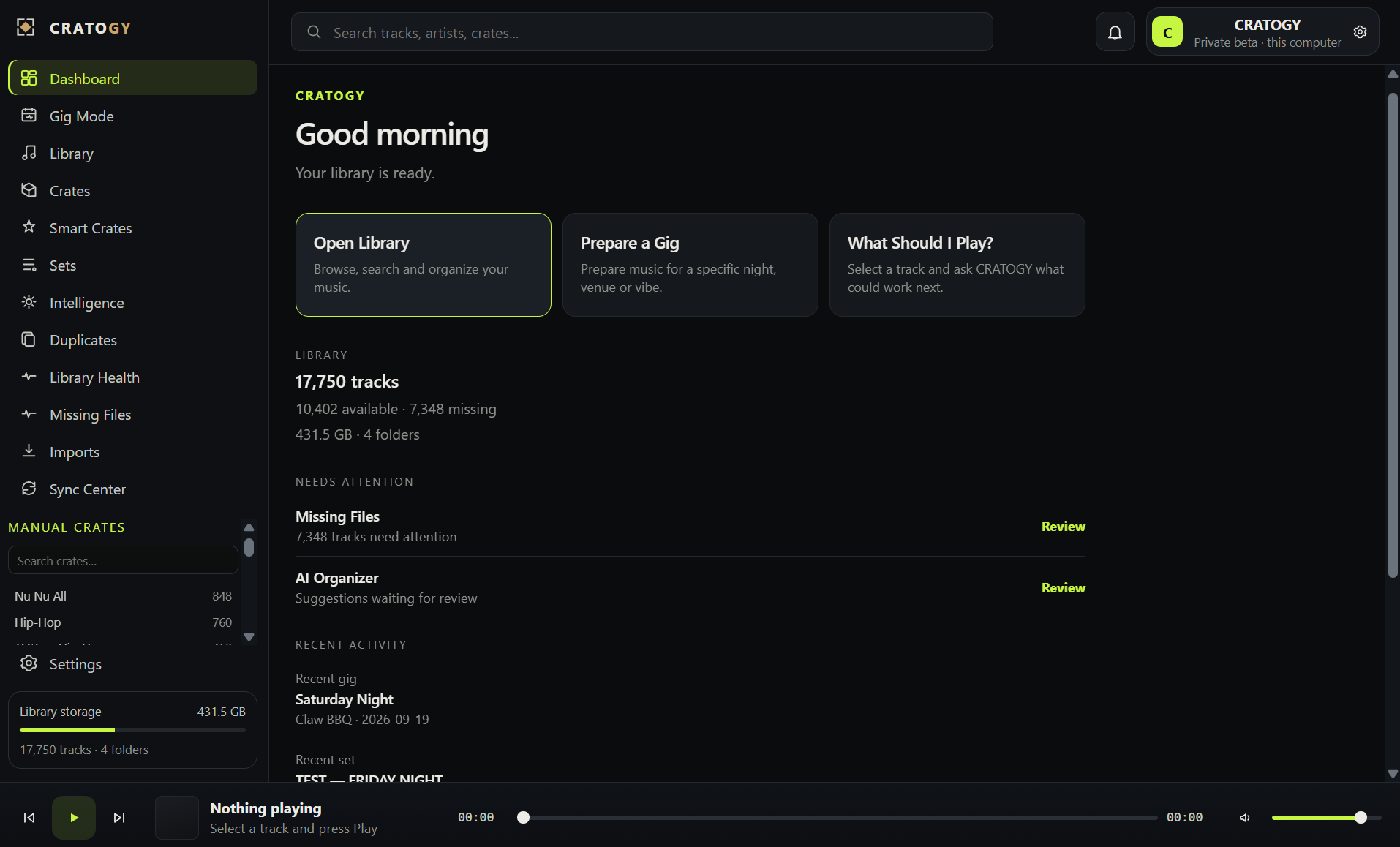Click main page scroll down arrow
This screenshot has width=1400, height=847.
(1393, 773)
